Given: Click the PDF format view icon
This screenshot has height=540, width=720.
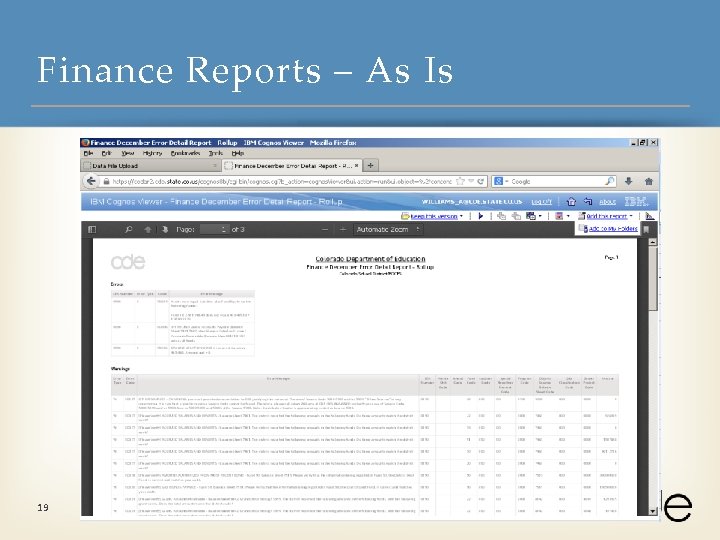Looking at the screenshot, I should point(559,216).
